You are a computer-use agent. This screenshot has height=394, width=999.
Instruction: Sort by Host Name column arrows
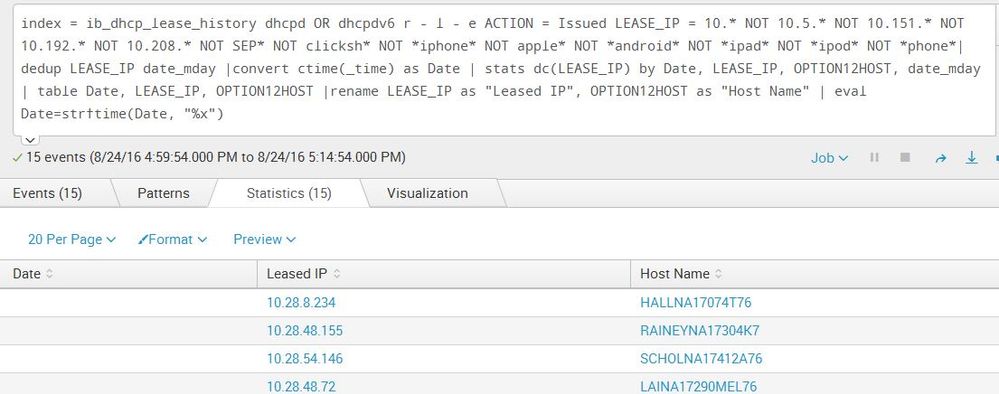[718, 274]
